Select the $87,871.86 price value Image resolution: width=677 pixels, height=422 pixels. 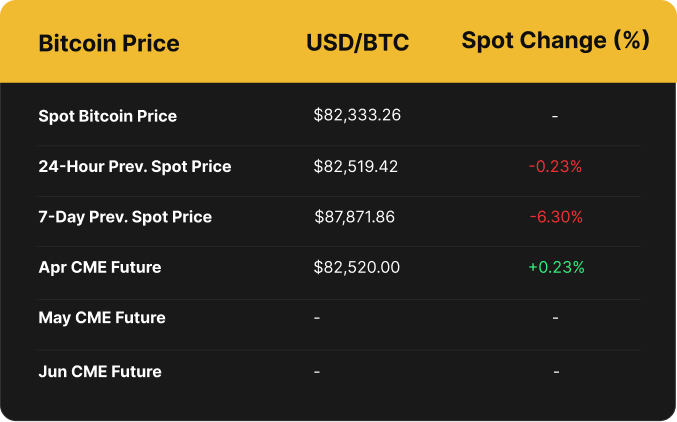[355, 216]
